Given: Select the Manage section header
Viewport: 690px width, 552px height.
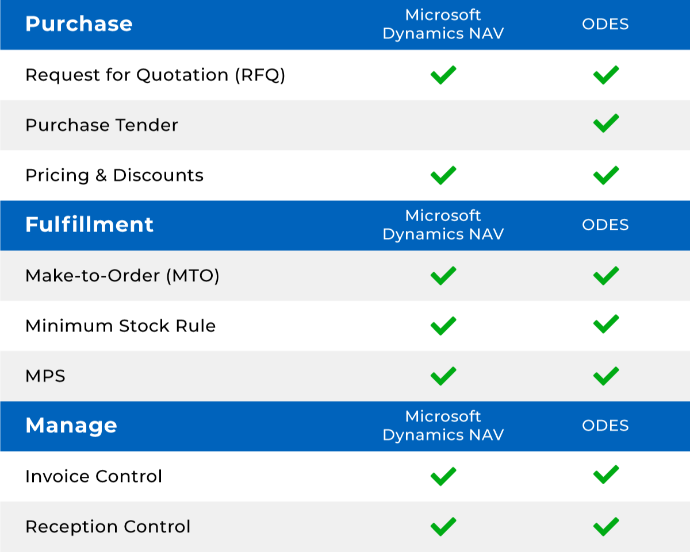Looking at the screenshot, I should (x=71, y=426).
